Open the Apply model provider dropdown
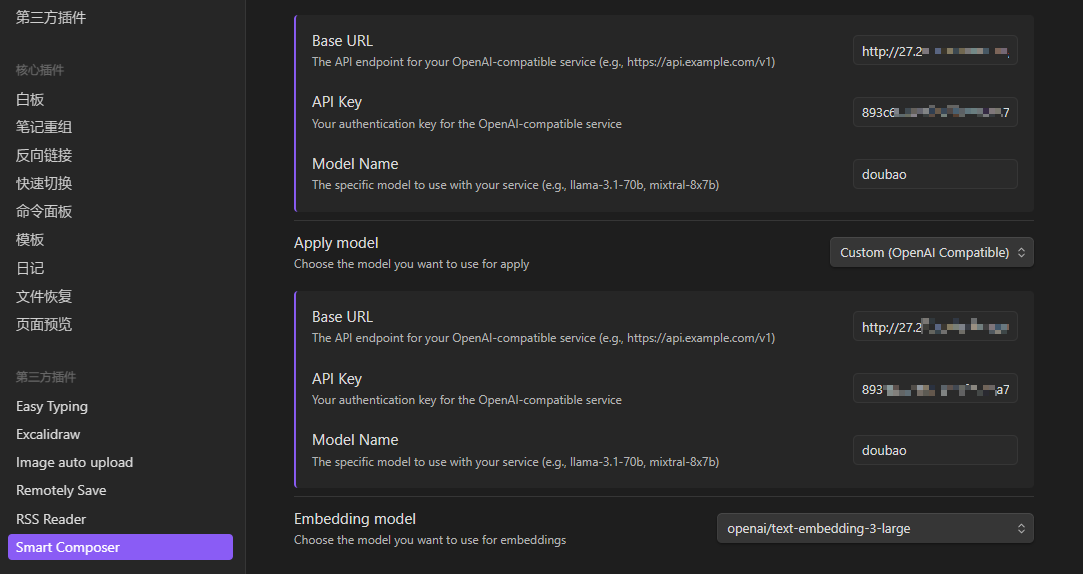Image resolution: width=1083 pixels, height=574 pixels. [x=931, y=253]
